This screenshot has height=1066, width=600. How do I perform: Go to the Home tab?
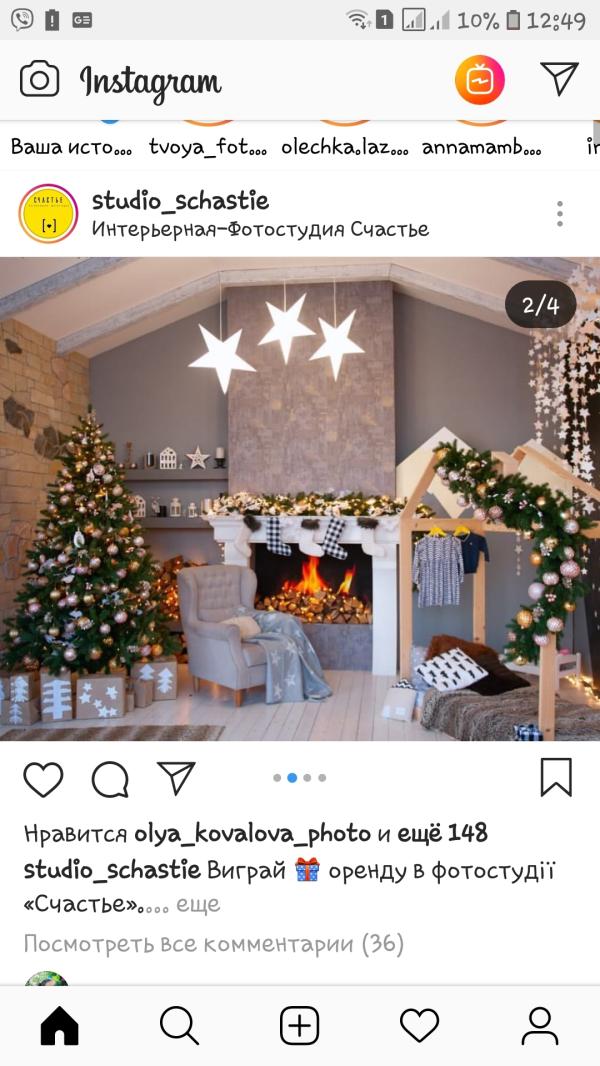(x=60, y=1025)
